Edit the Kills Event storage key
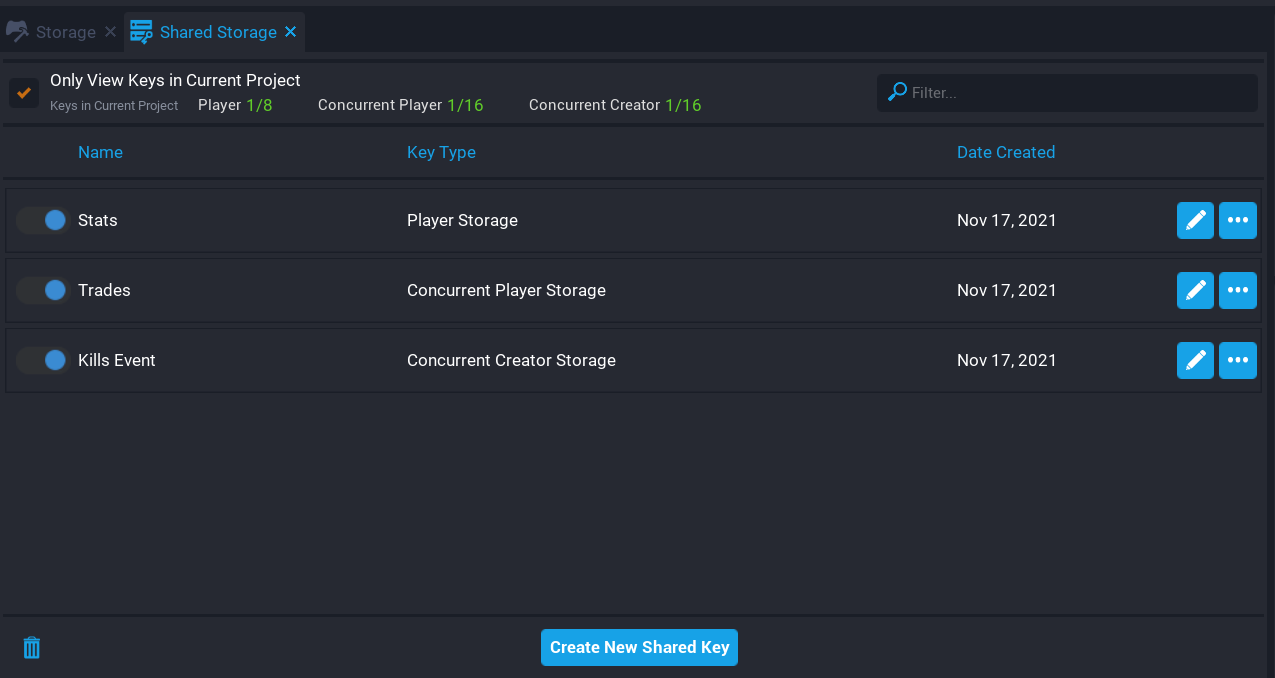Screen dimensions: 1275x678 pyautogui.click(x=1195, y=360)
